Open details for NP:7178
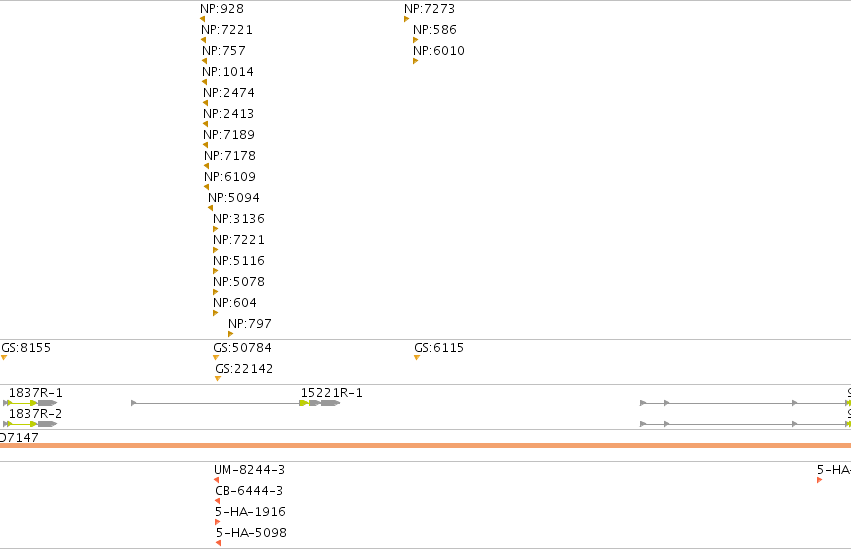The image size is (851, 549). (x=230, y=156)
